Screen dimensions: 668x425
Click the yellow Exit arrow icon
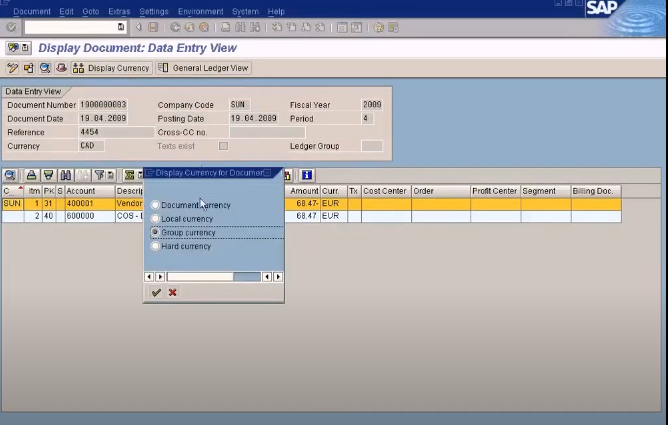190,27
